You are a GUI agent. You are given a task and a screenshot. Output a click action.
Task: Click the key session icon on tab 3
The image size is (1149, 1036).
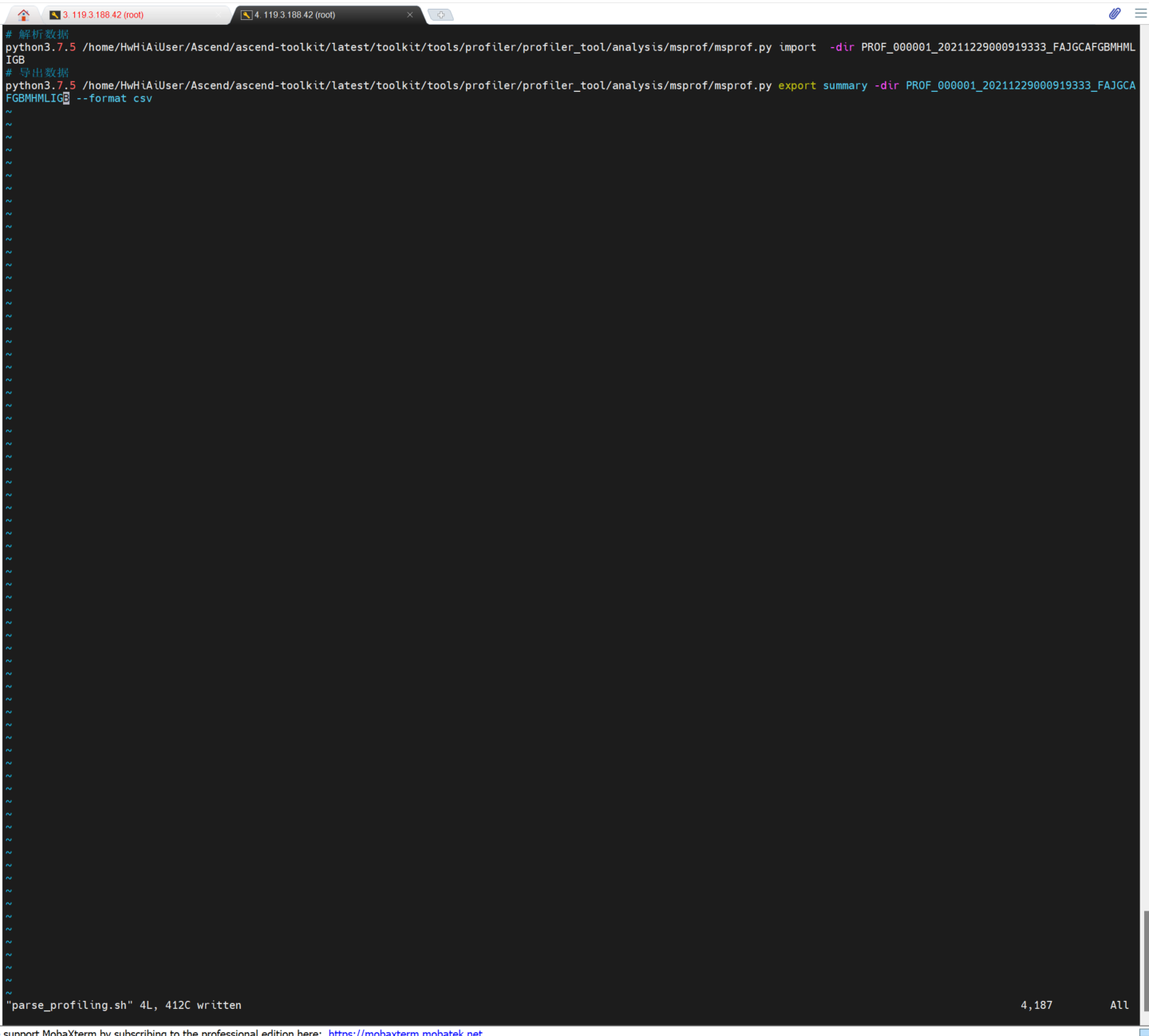tap(55, 14)
